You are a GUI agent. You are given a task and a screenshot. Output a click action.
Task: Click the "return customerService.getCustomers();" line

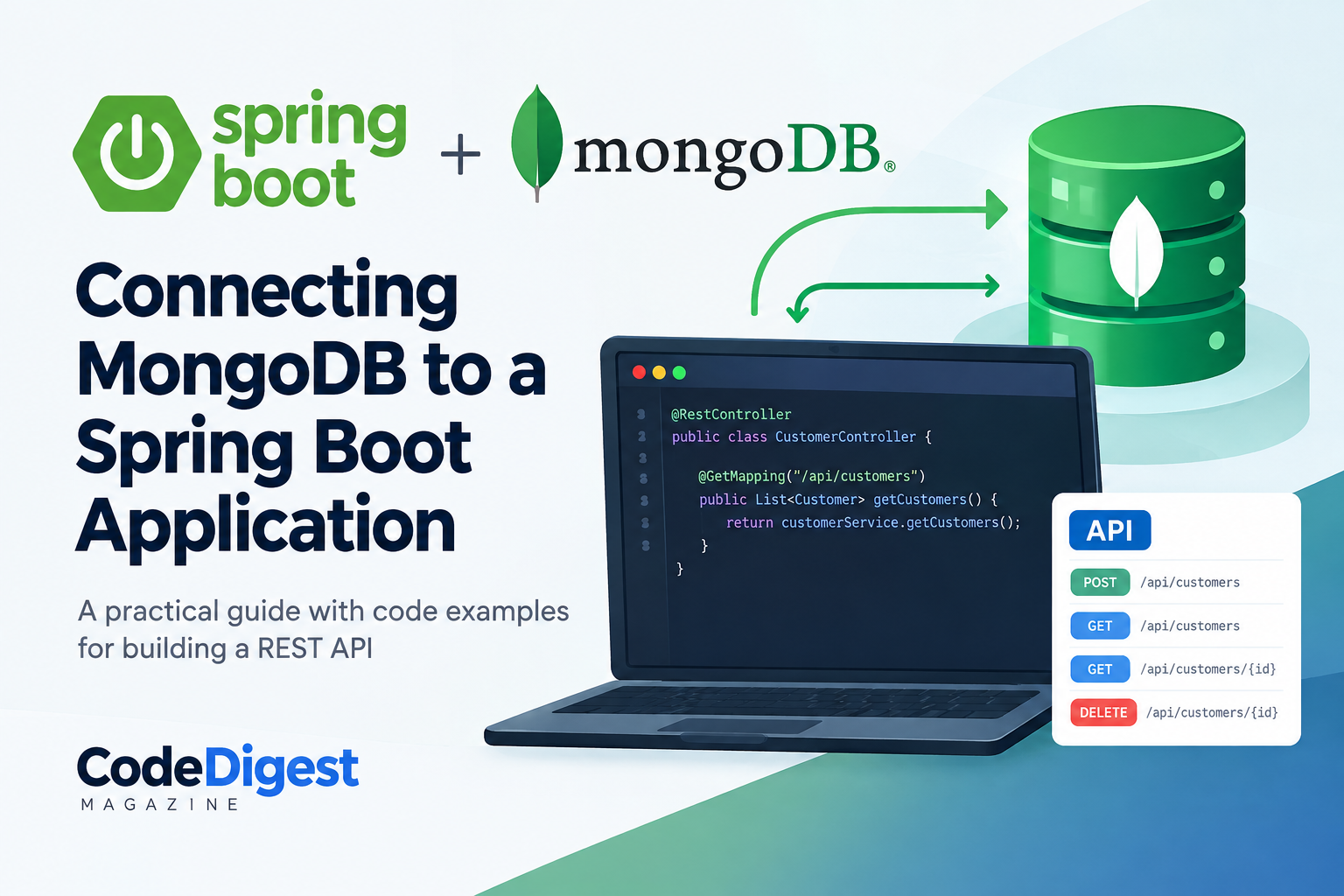click(x=873, y=522)
